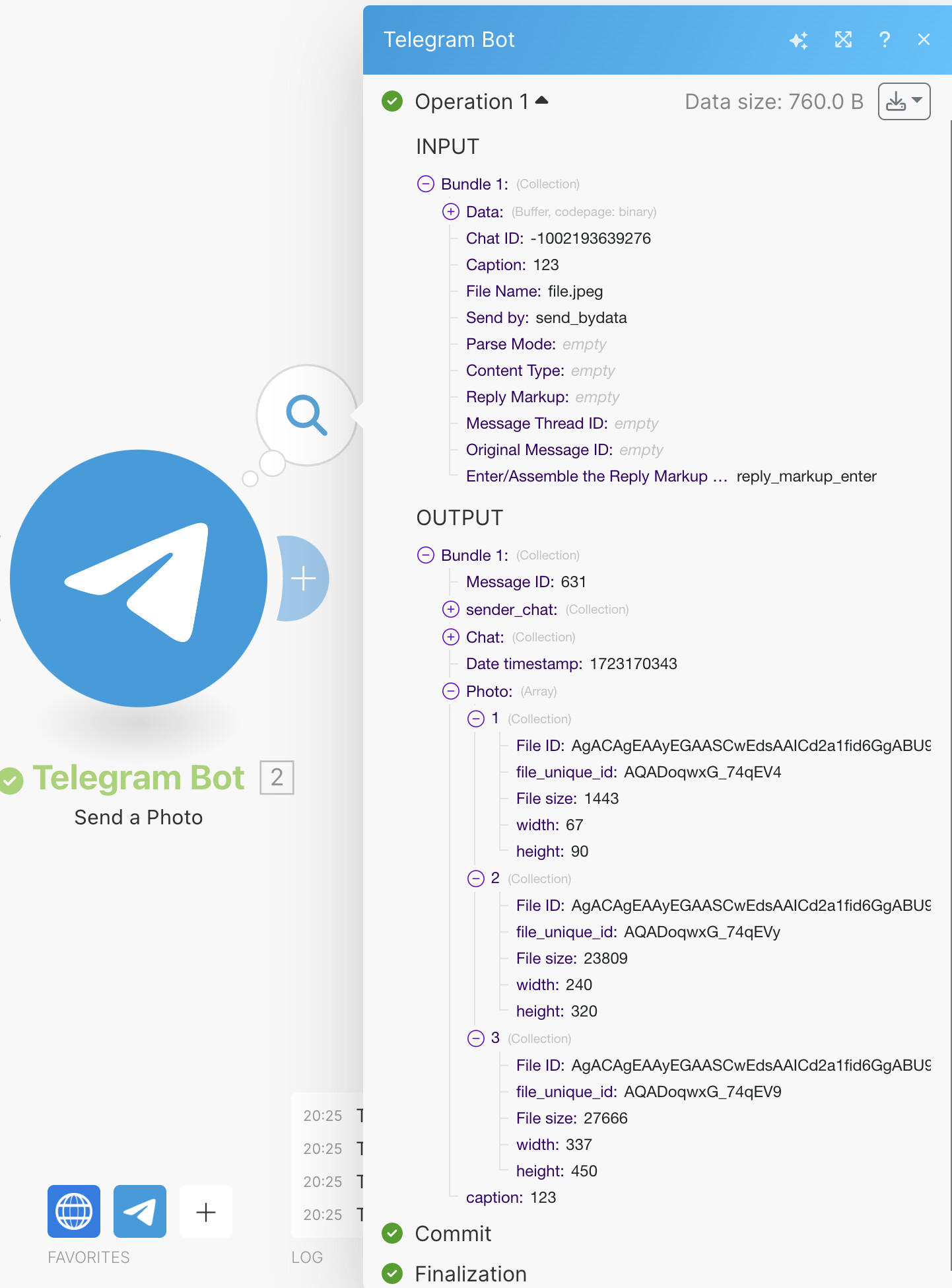This screenshot has width=952, height=1288.
Task: Click the Finalization status check icon
Action: 392,1273
